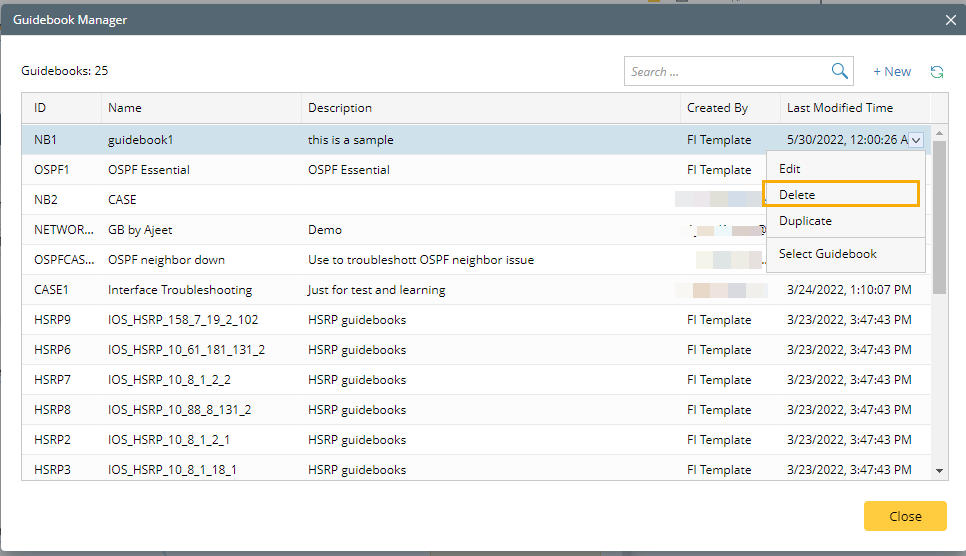Sort by Last Modified Time header
The width and height of the screenshot is (966, 556).
coord(840,108)
